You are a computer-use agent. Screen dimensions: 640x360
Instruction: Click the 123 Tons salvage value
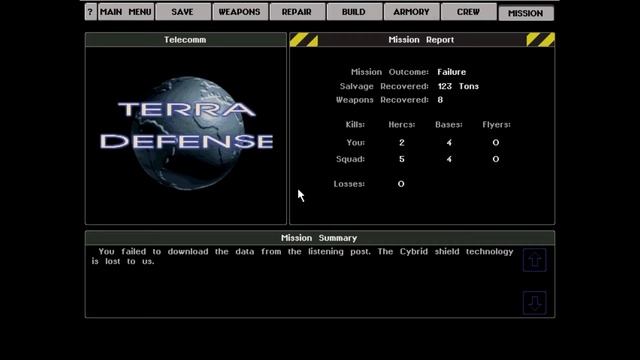tap(458, 86)
